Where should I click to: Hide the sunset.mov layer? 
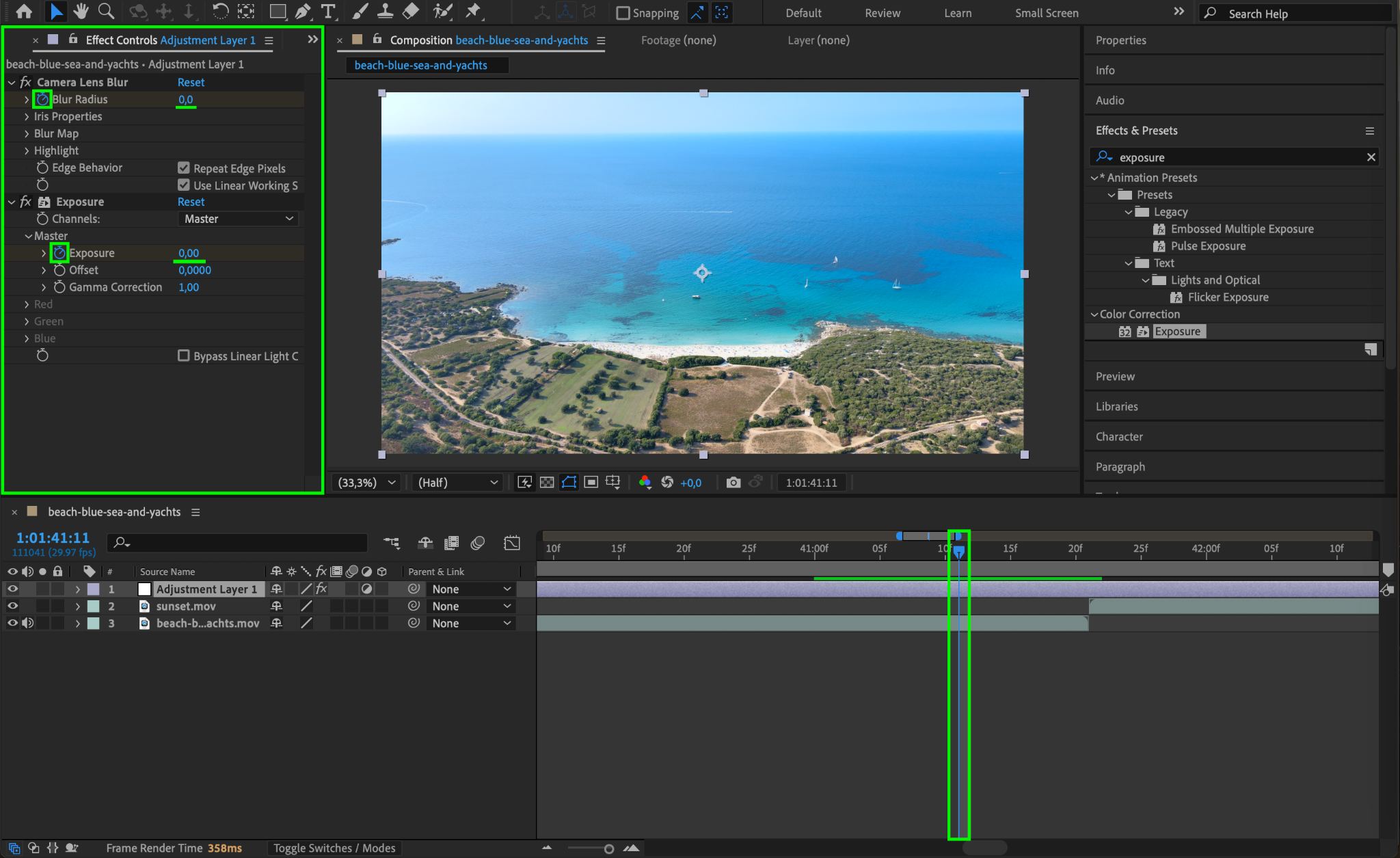(12, 606)
